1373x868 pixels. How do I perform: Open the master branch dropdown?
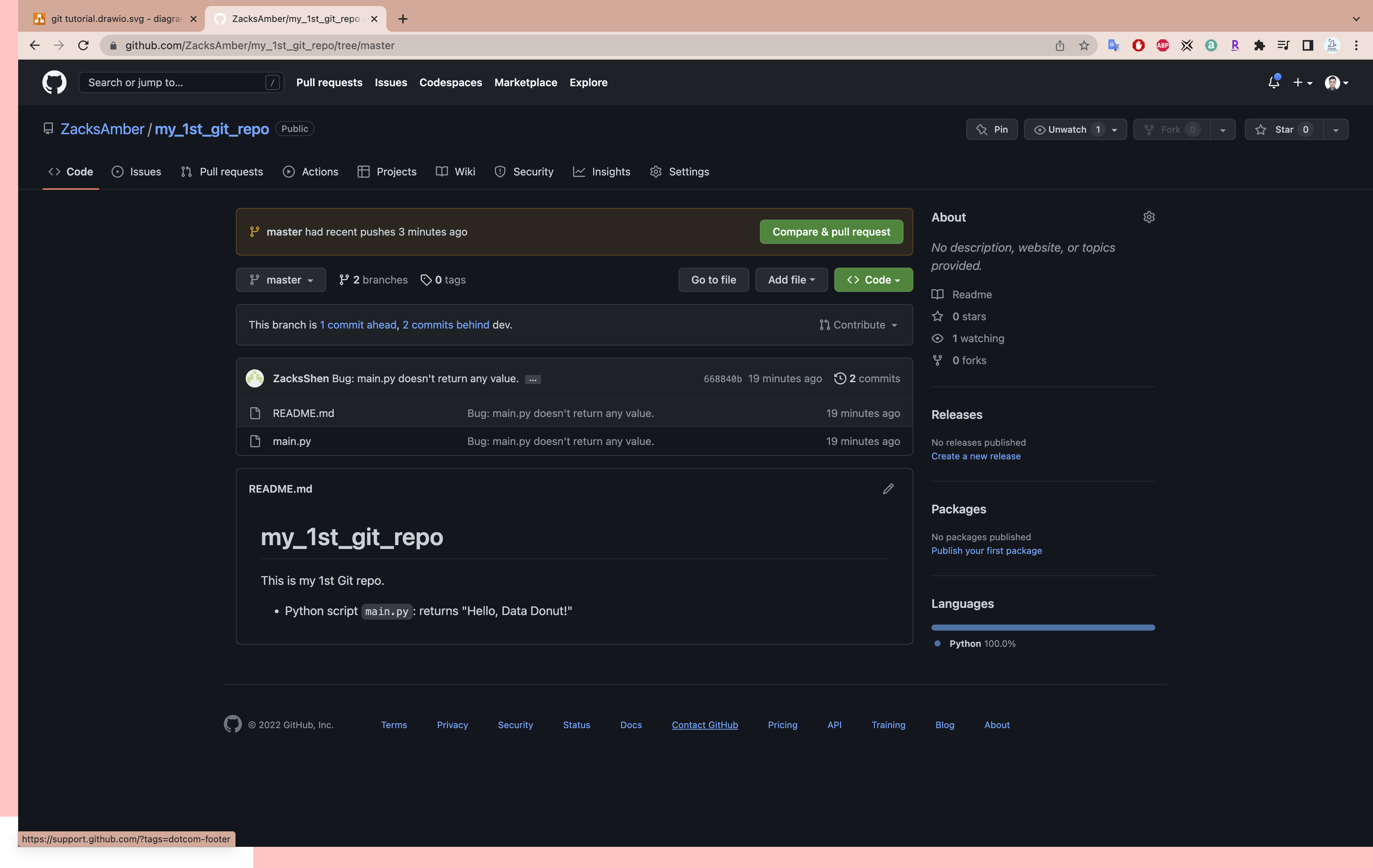[x=281, y=280]
